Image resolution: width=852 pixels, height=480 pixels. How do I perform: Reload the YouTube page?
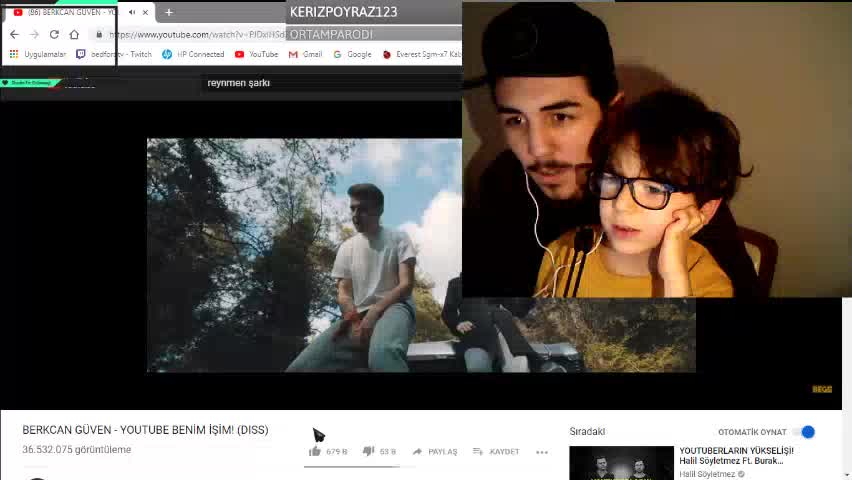(x=54, y=34)
